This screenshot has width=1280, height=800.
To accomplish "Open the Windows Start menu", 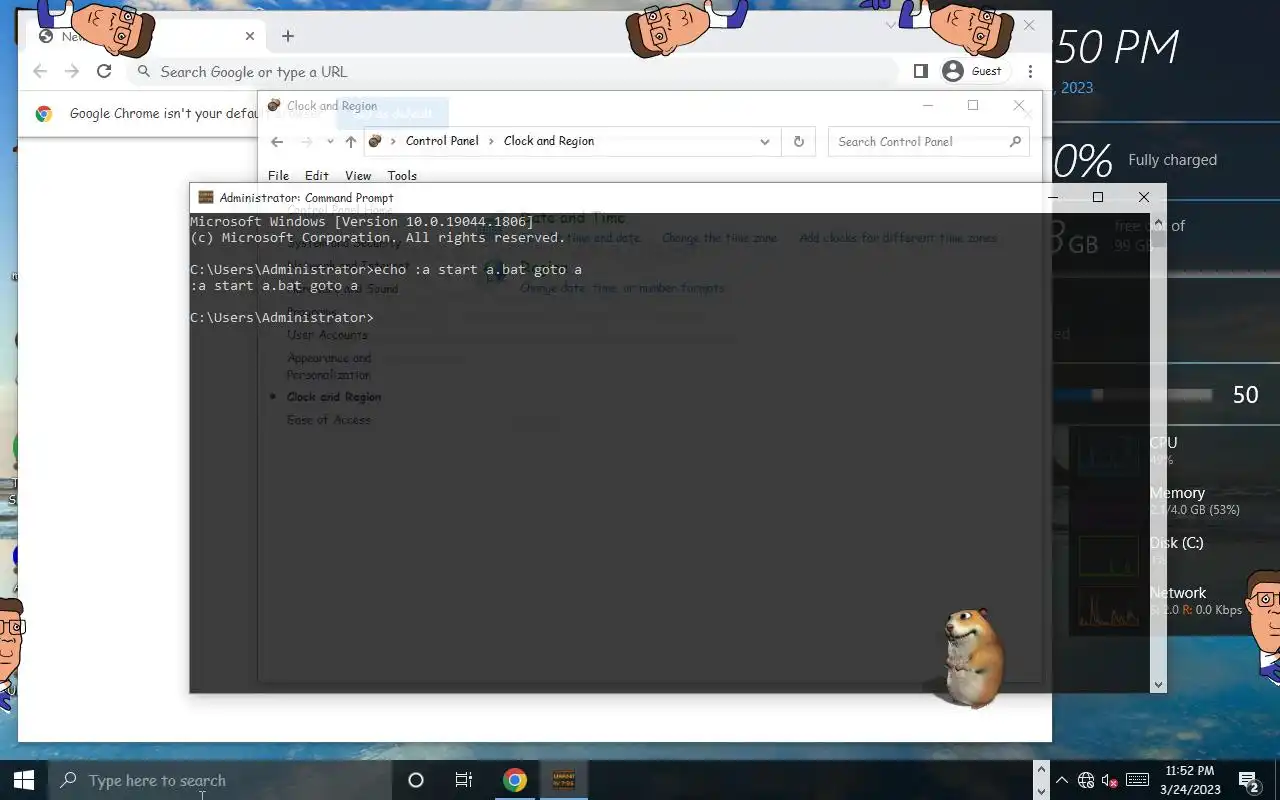I will pos(24,780).
